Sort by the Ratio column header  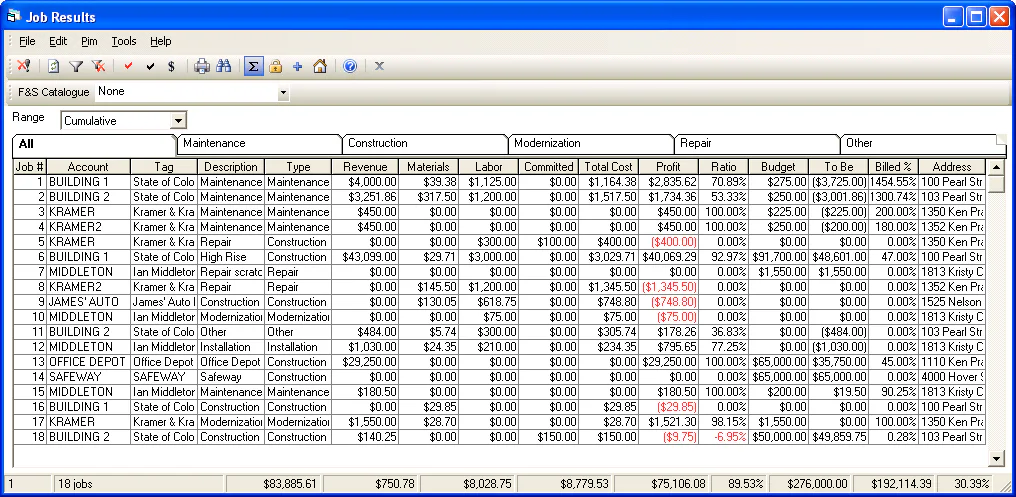[x=724, y=167]
